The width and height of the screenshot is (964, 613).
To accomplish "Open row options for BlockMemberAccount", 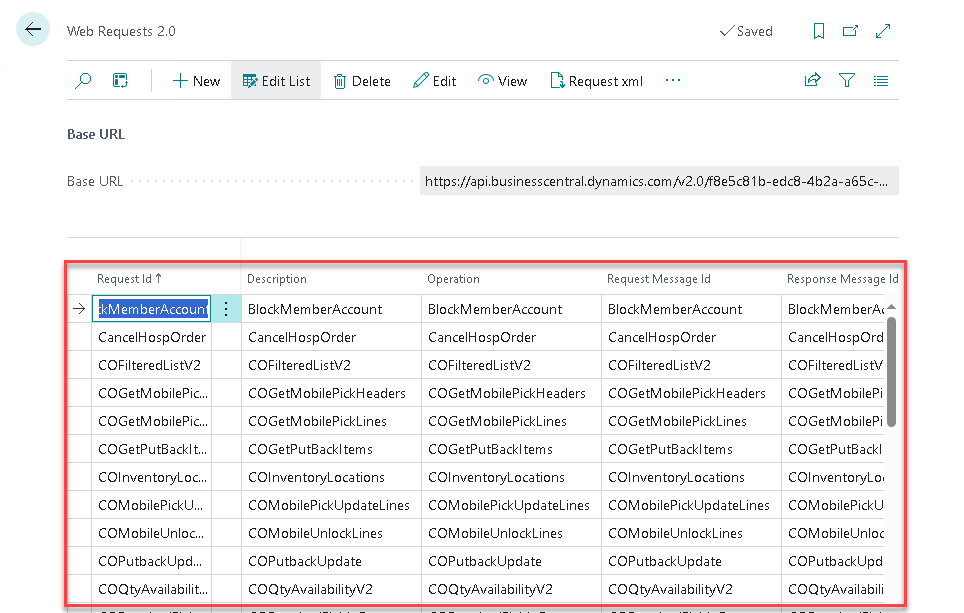I will pyautogui.click(x=226, y=309).
